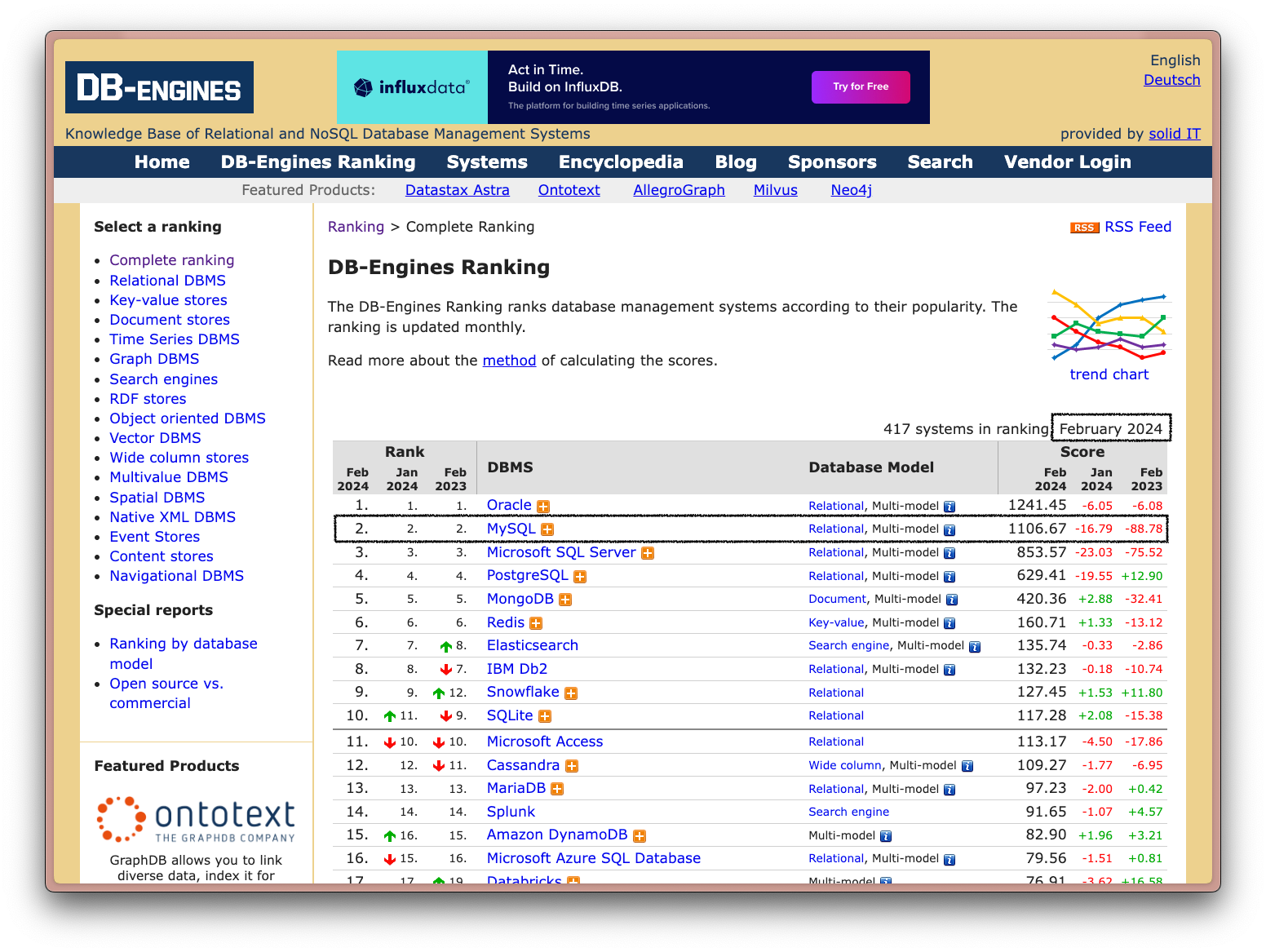
Task: Click the orange plus icon next to Oracle
Action: click(x=543, y=507)
